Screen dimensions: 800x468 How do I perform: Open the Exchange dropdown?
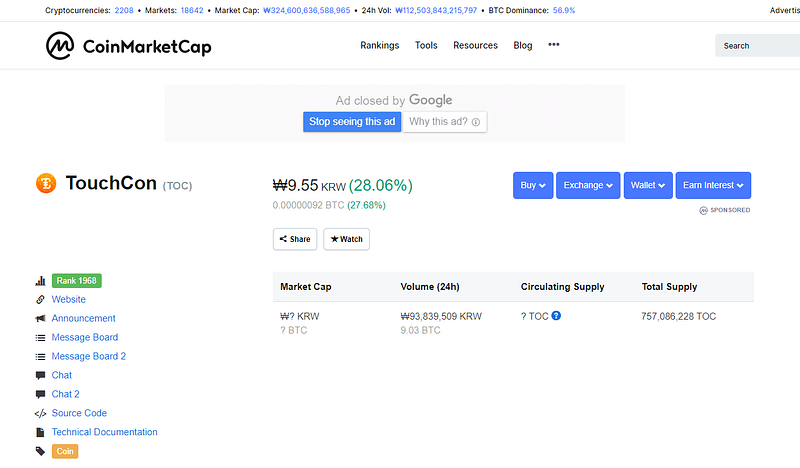[x=588, y=185]
